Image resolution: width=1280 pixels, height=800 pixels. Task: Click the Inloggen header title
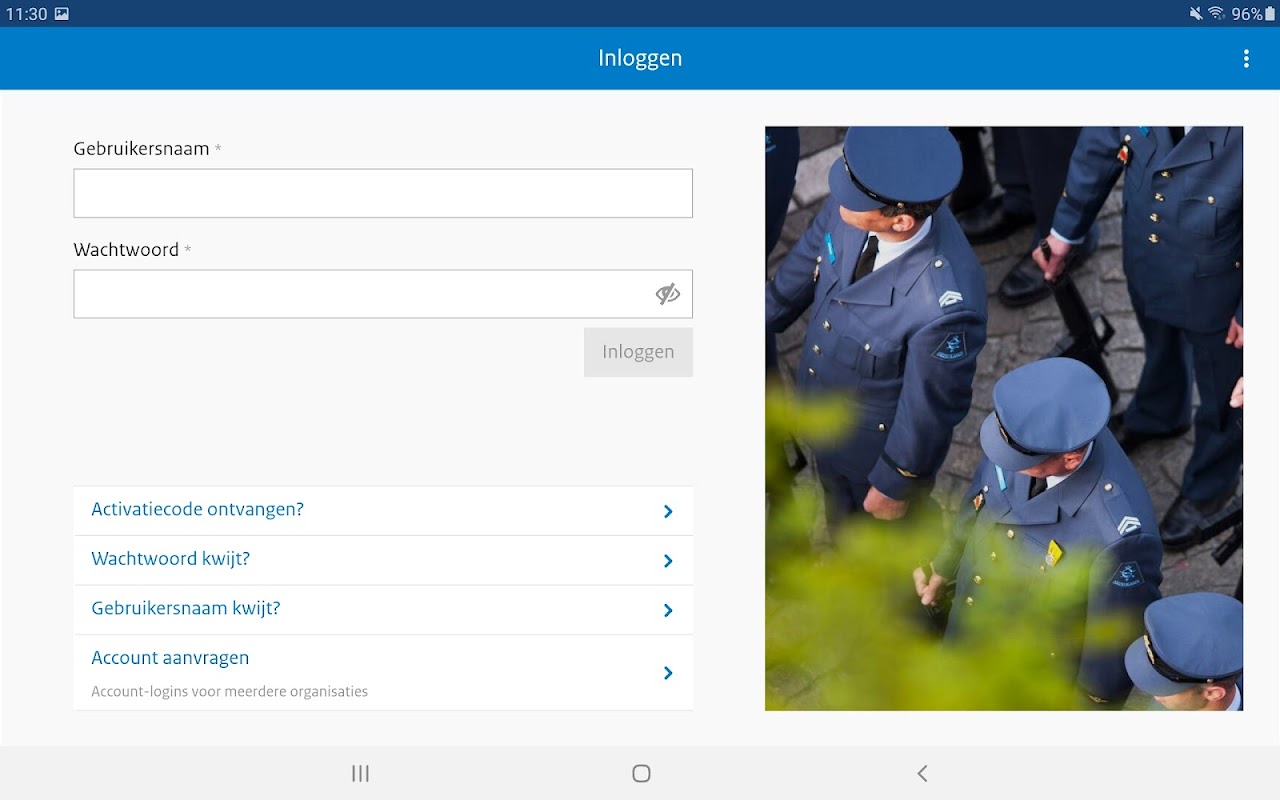tap(640, 58)
